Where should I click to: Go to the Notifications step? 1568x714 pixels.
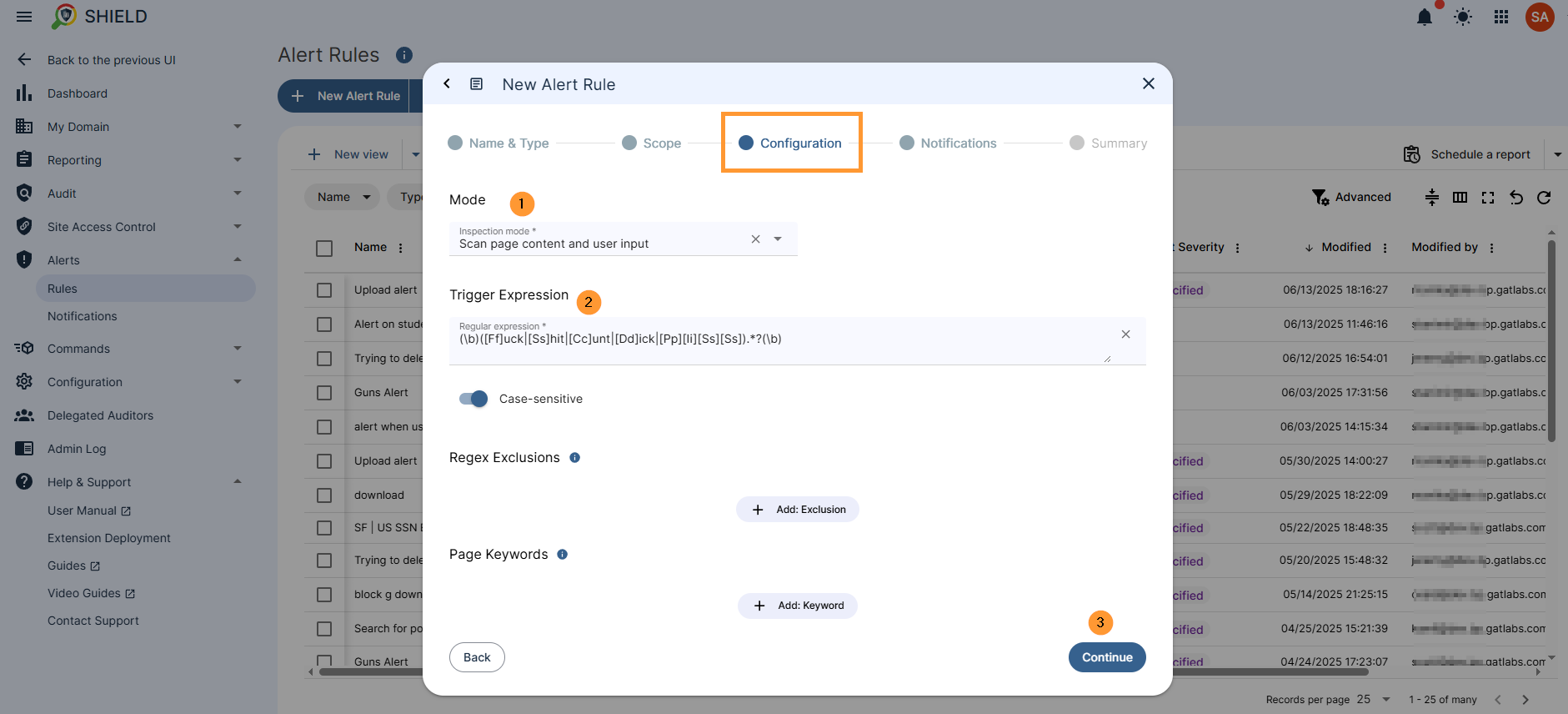(x=949, y=143)
